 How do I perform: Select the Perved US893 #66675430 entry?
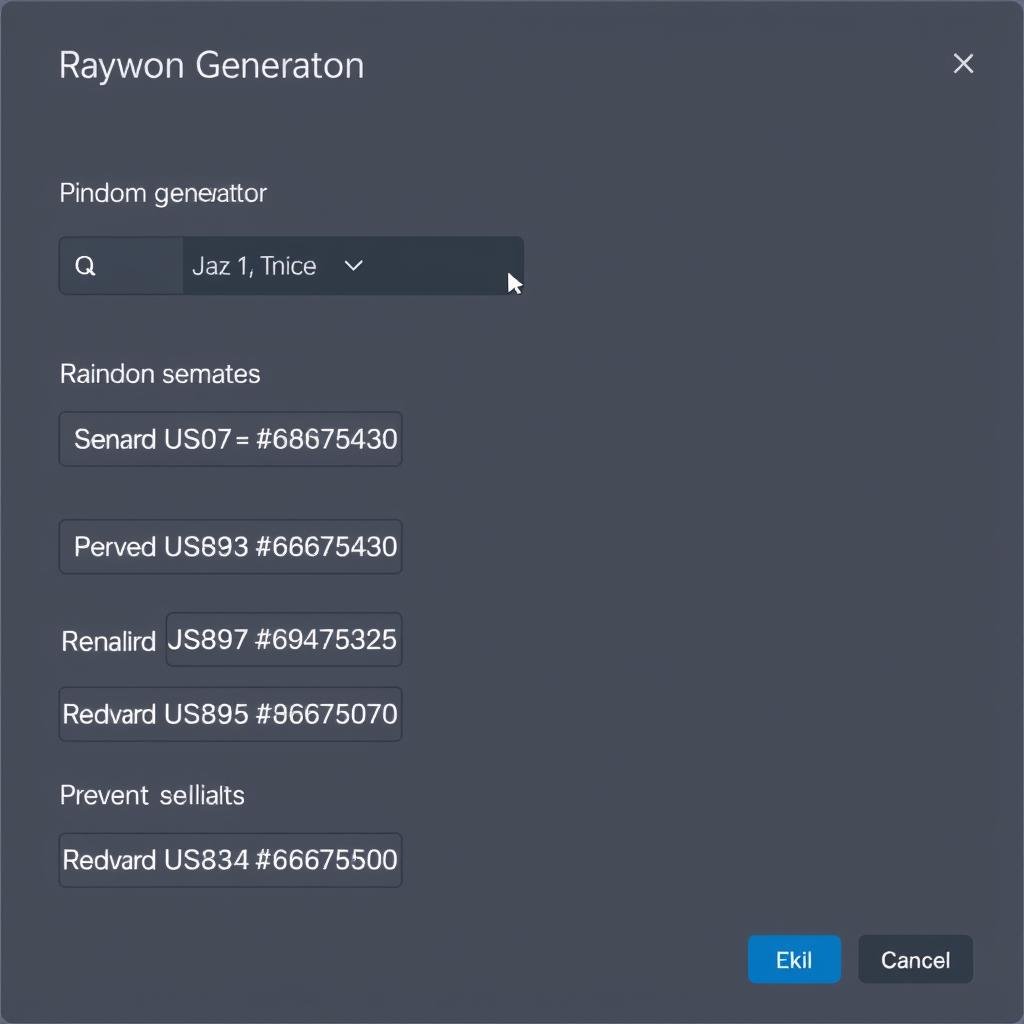tap(230, 546)
